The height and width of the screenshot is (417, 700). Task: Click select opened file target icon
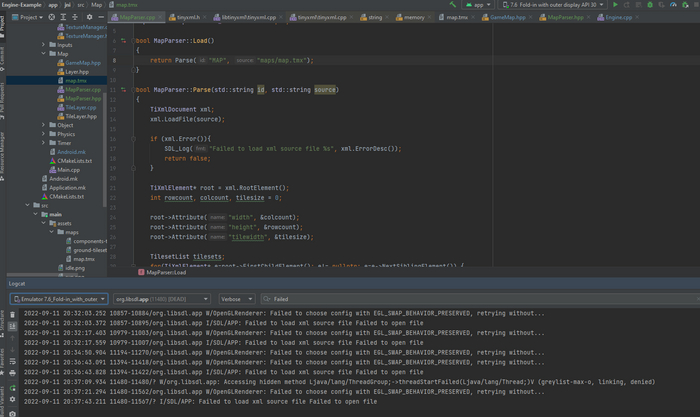[54, 17]
